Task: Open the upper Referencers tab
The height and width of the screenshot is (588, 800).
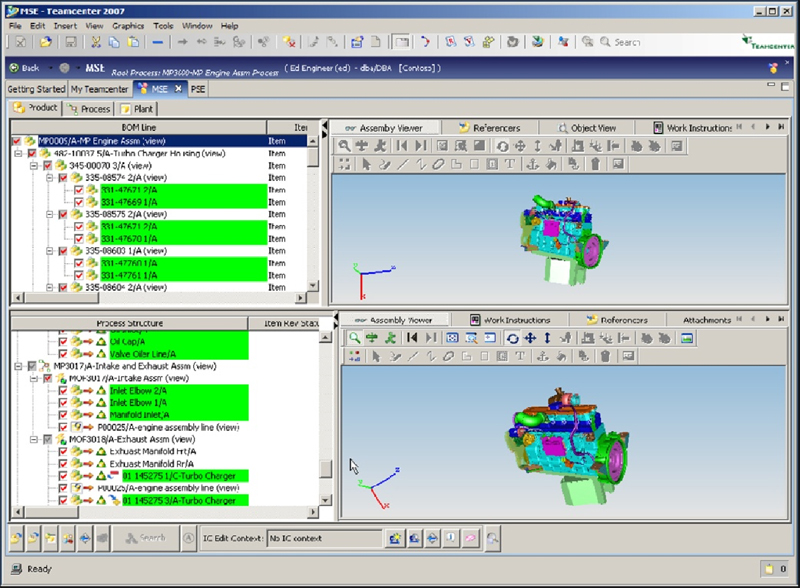Action: (490, 128)
